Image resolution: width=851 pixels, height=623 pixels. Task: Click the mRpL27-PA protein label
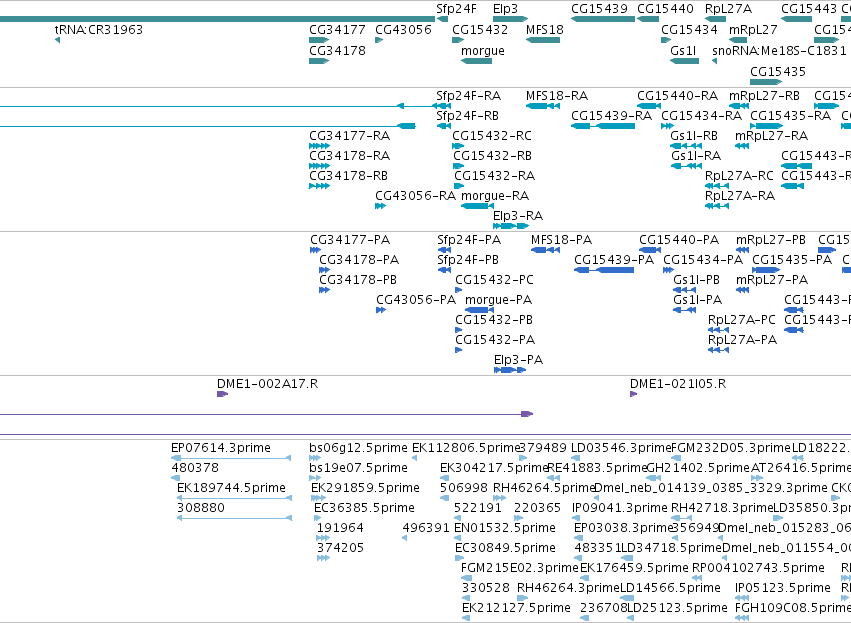tap(772, 280)
